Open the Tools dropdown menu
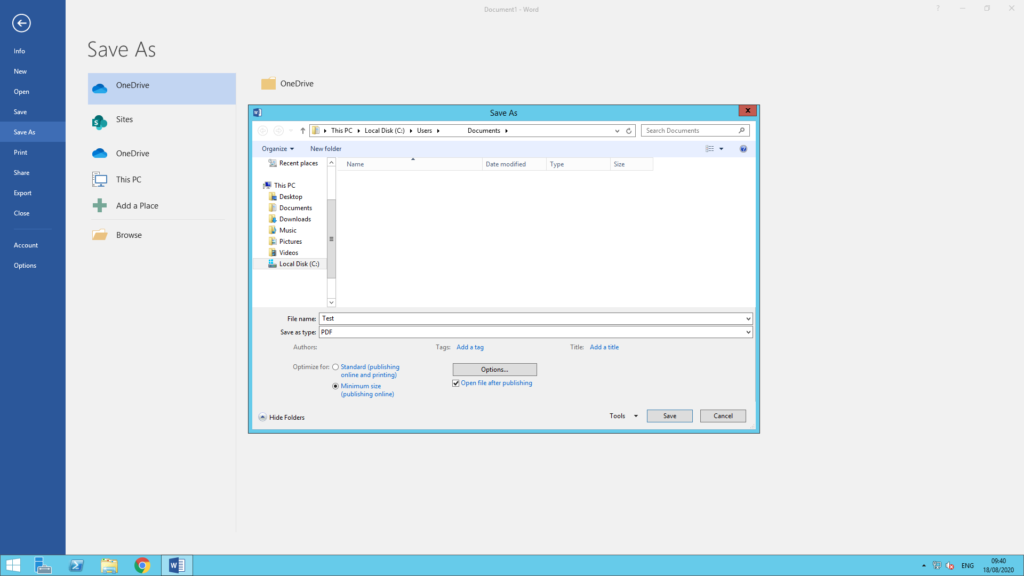 (624, 416)
